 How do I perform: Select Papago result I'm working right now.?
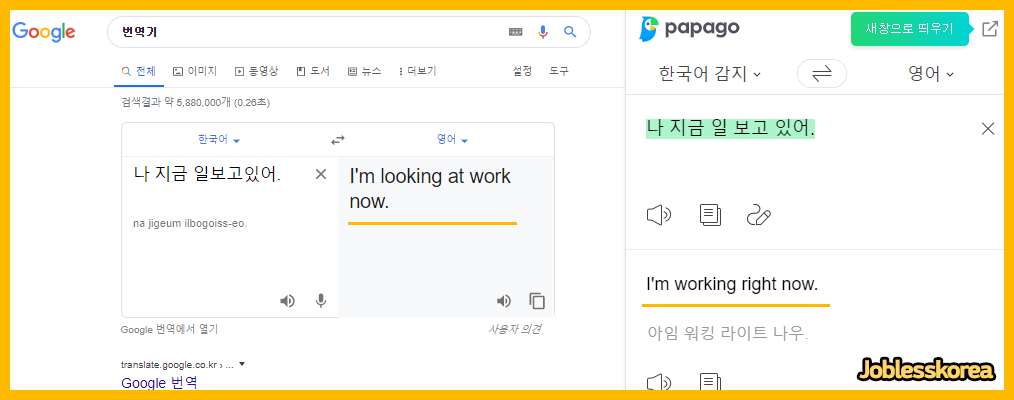point(732,284)
